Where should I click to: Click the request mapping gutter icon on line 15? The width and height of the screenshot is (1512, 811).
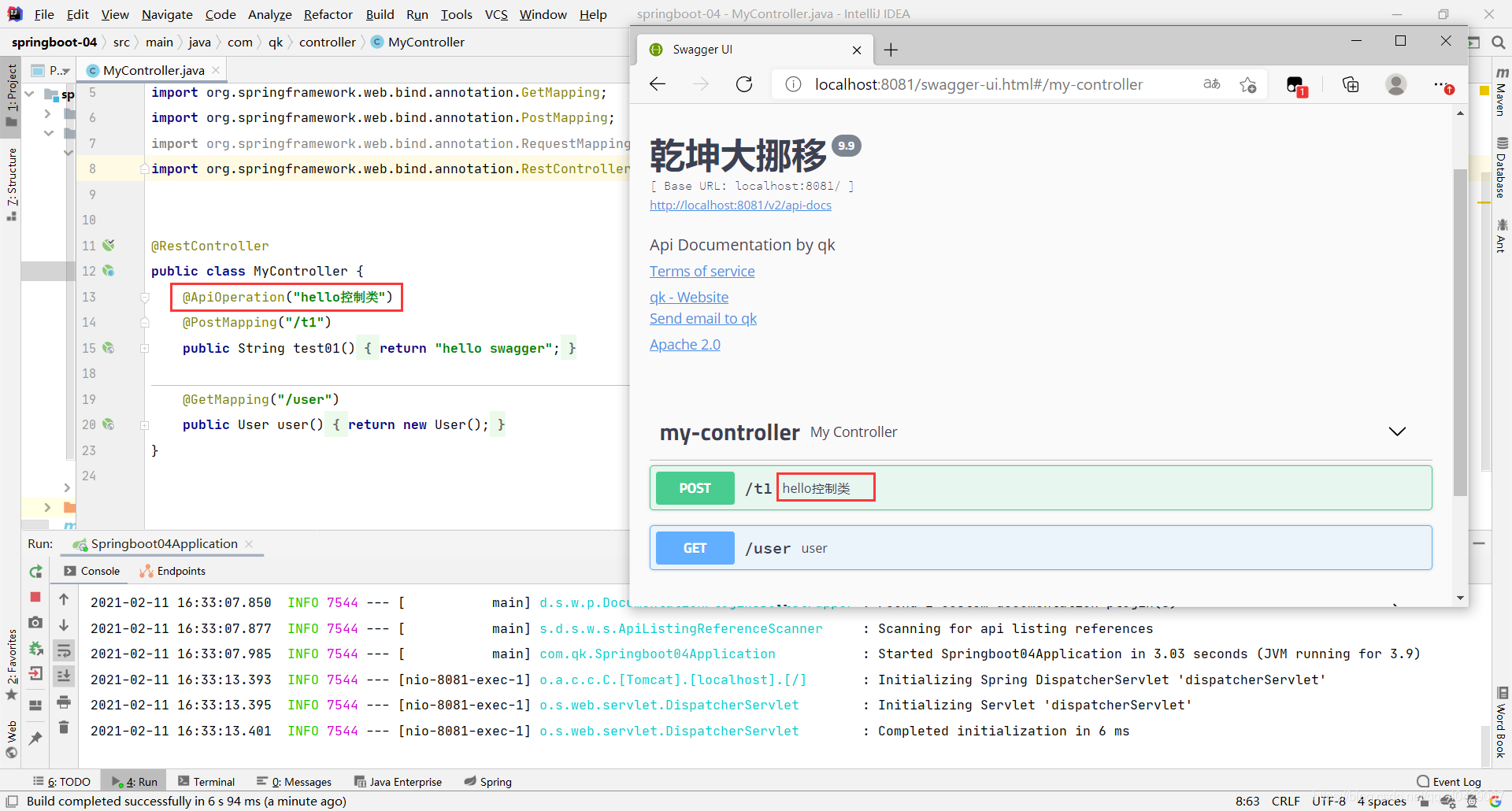(109, 348)
